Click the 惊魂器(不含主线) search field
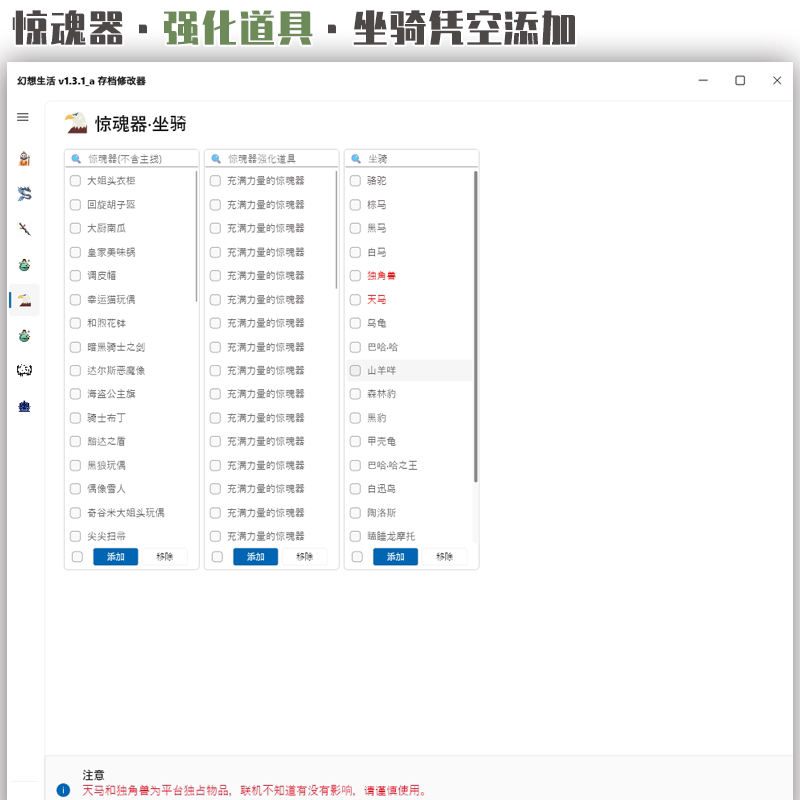 [x=132, y=159]
